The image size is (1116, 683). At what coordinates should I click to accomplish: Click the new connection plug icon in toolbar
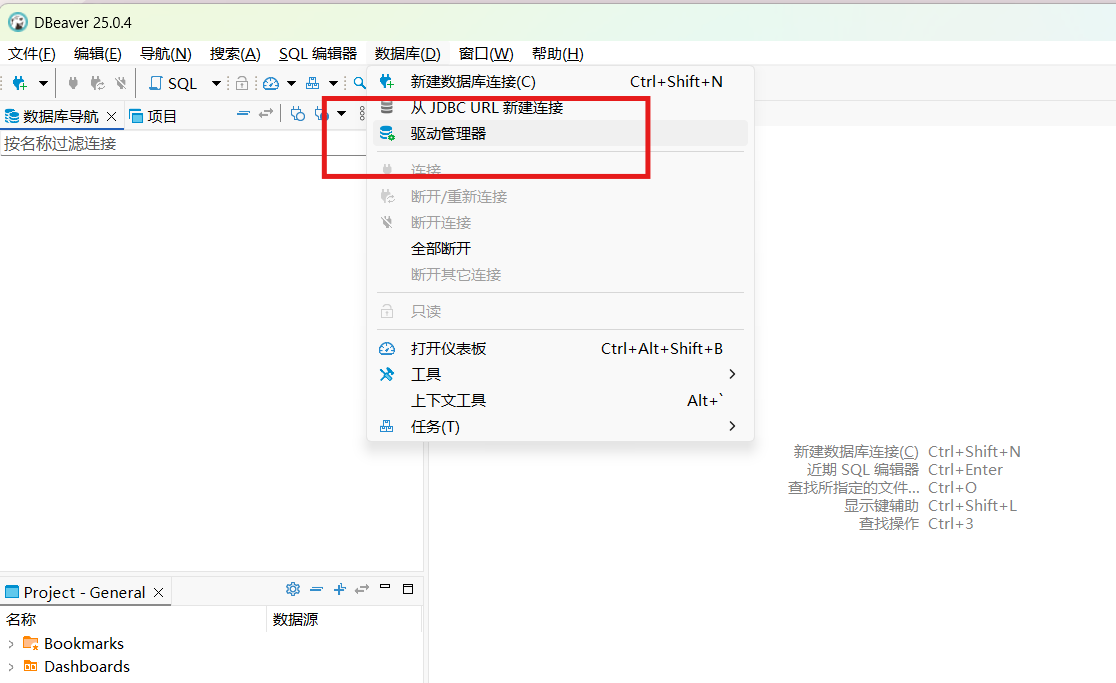click(20, 83)
